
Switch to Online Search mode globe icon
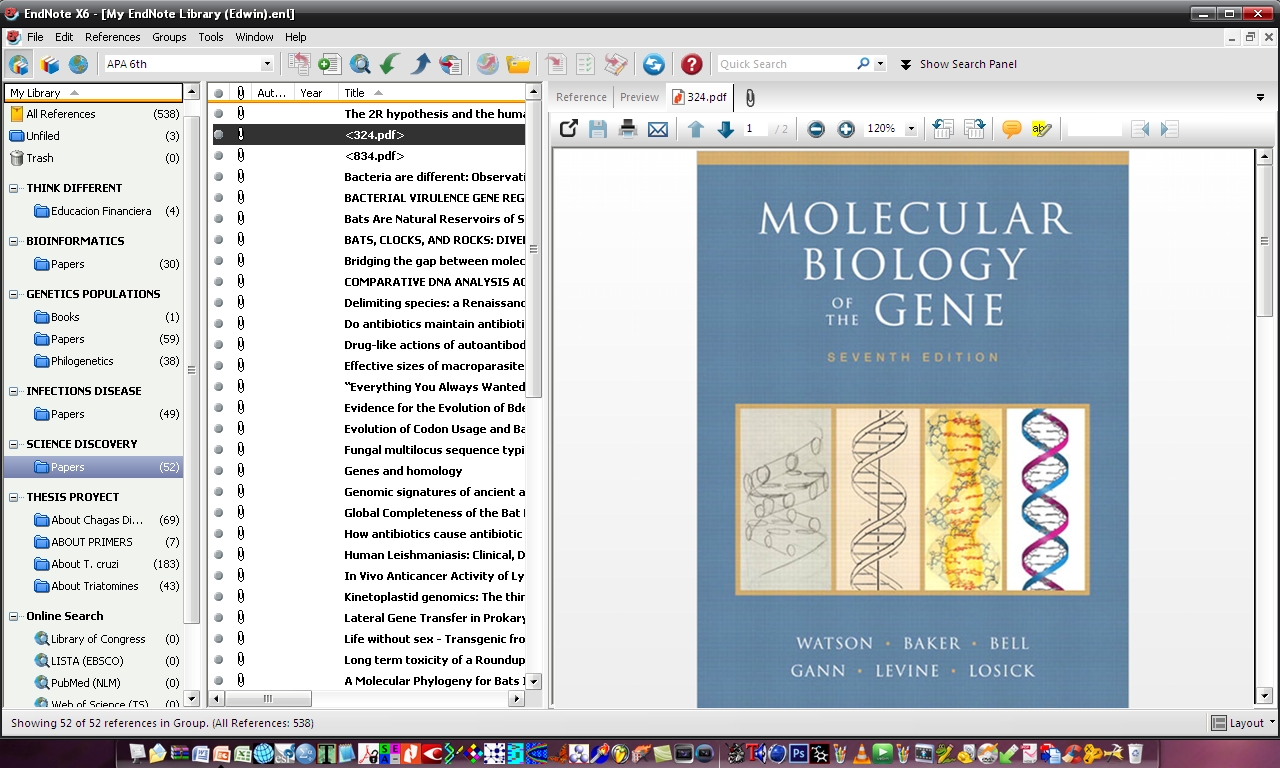pos(78,64)
